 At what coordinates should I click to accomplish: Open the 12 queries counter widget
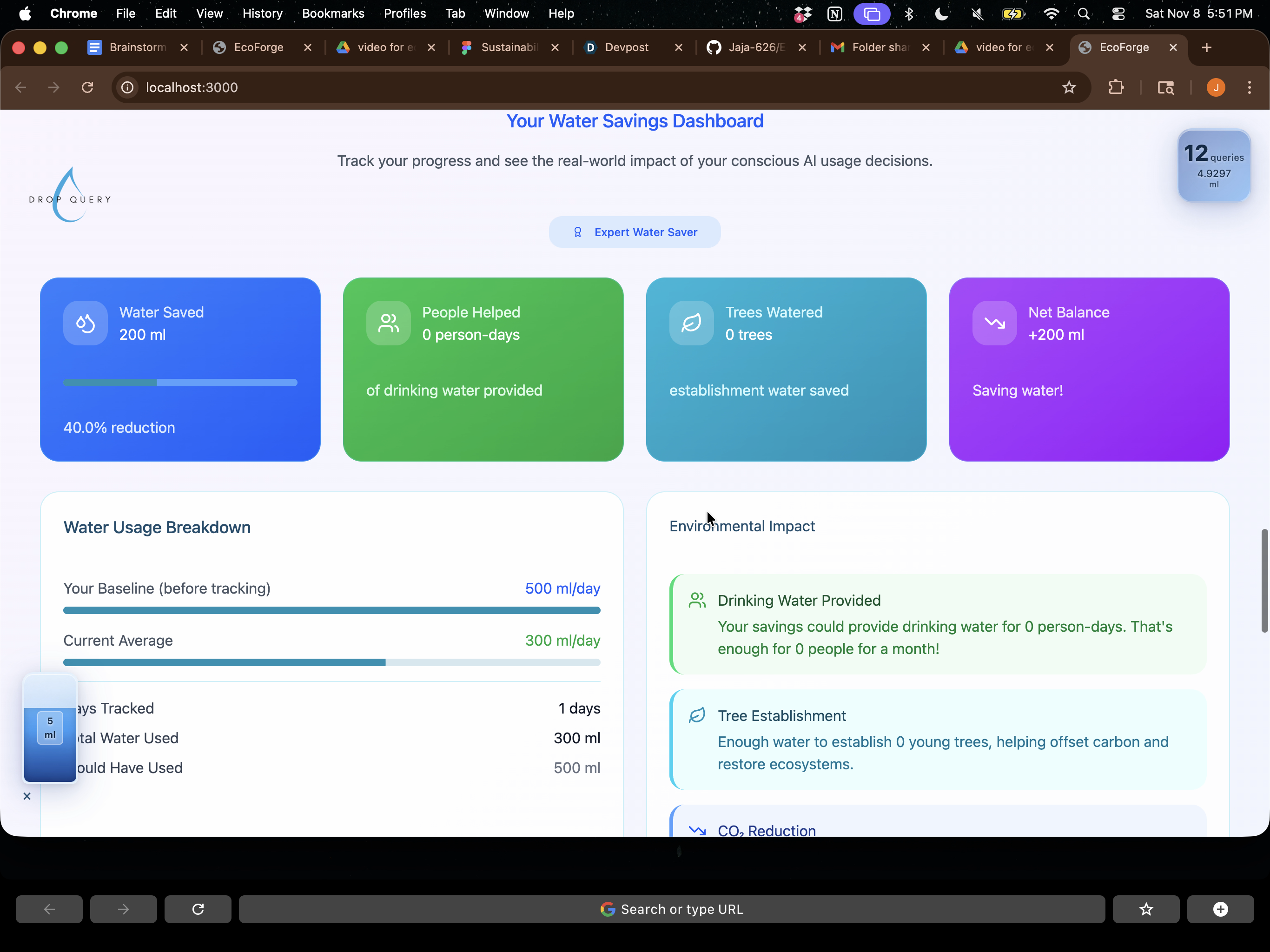coord(1214,166)
